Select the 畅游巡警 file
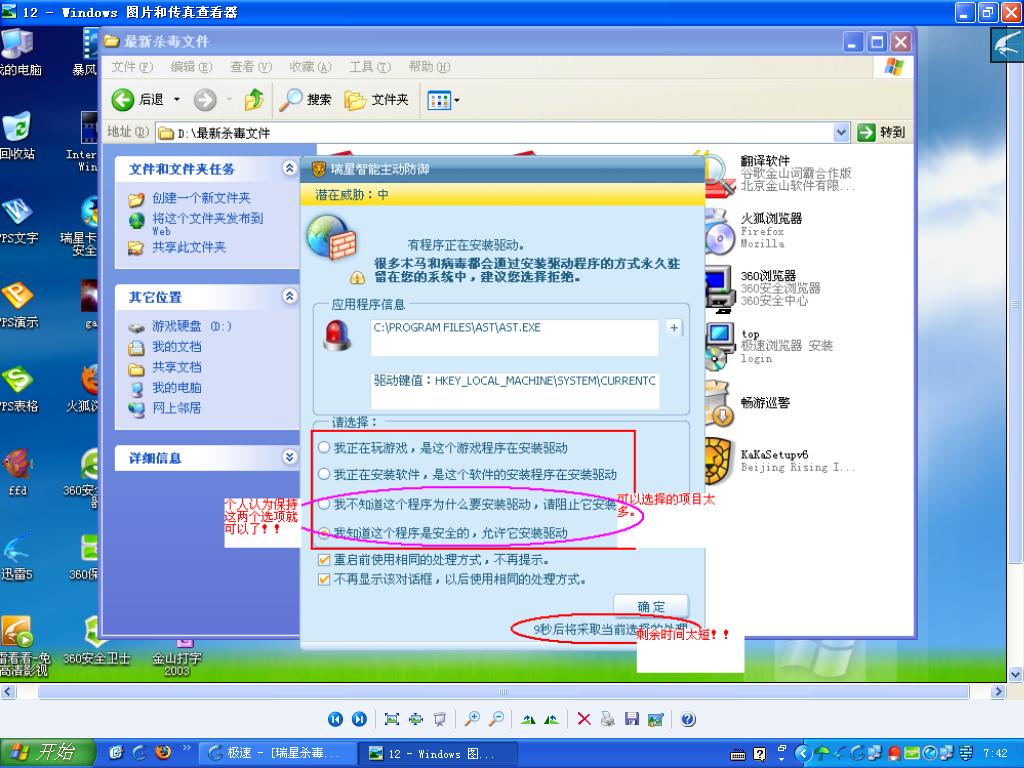This screenshot has width=1024, height=768. point(748,403)
